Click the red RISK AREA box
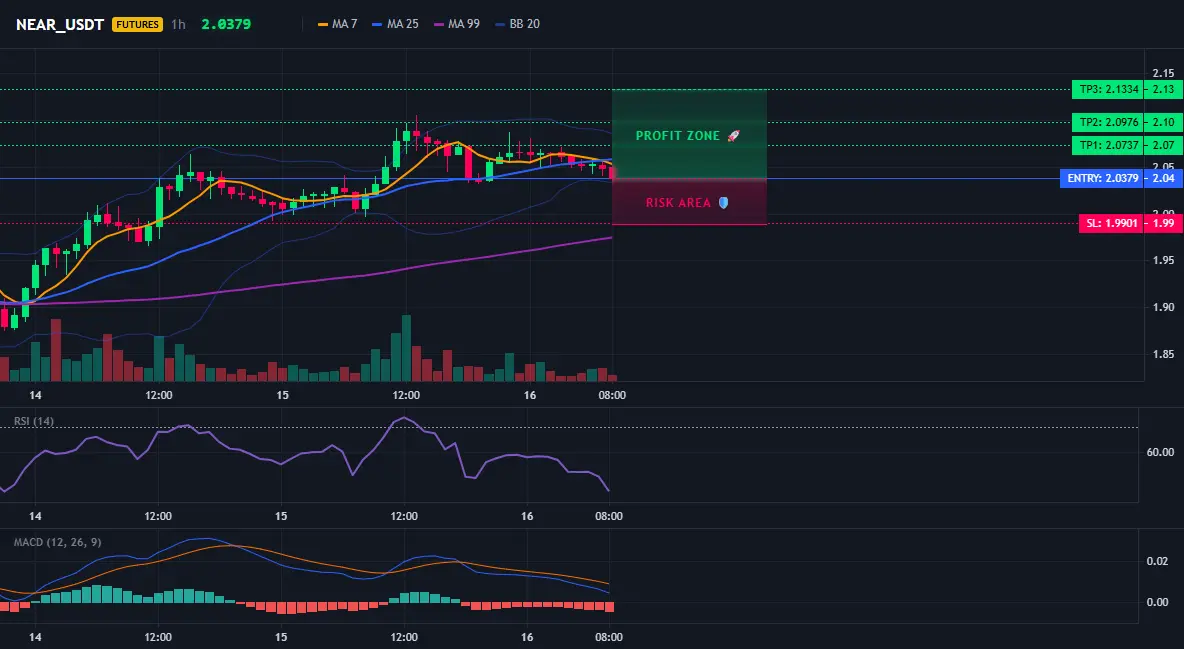Image resolution: width=1184 pixels, height=649 pixels. 689,202
